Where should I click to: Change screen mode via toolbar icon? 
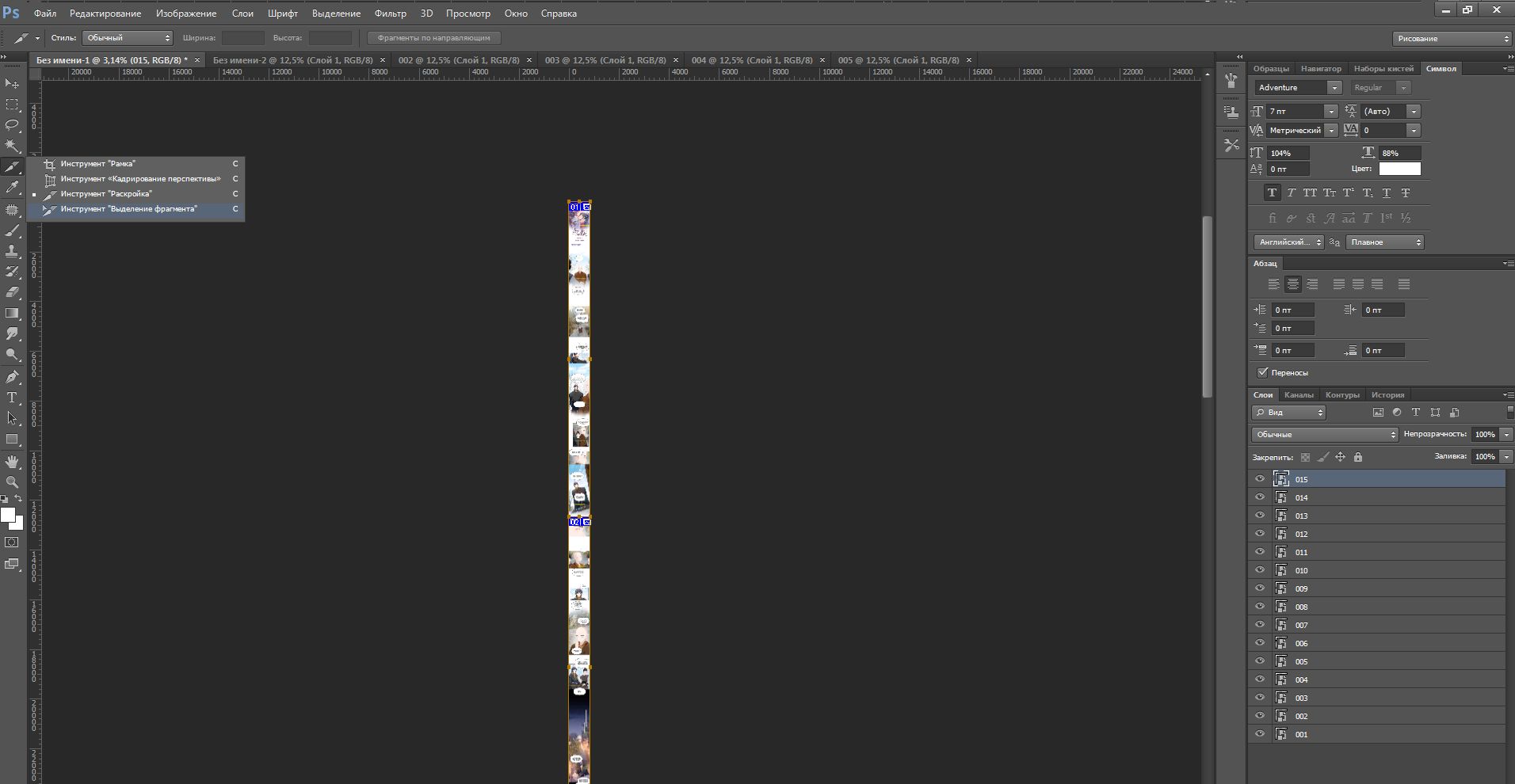point(12,564)
